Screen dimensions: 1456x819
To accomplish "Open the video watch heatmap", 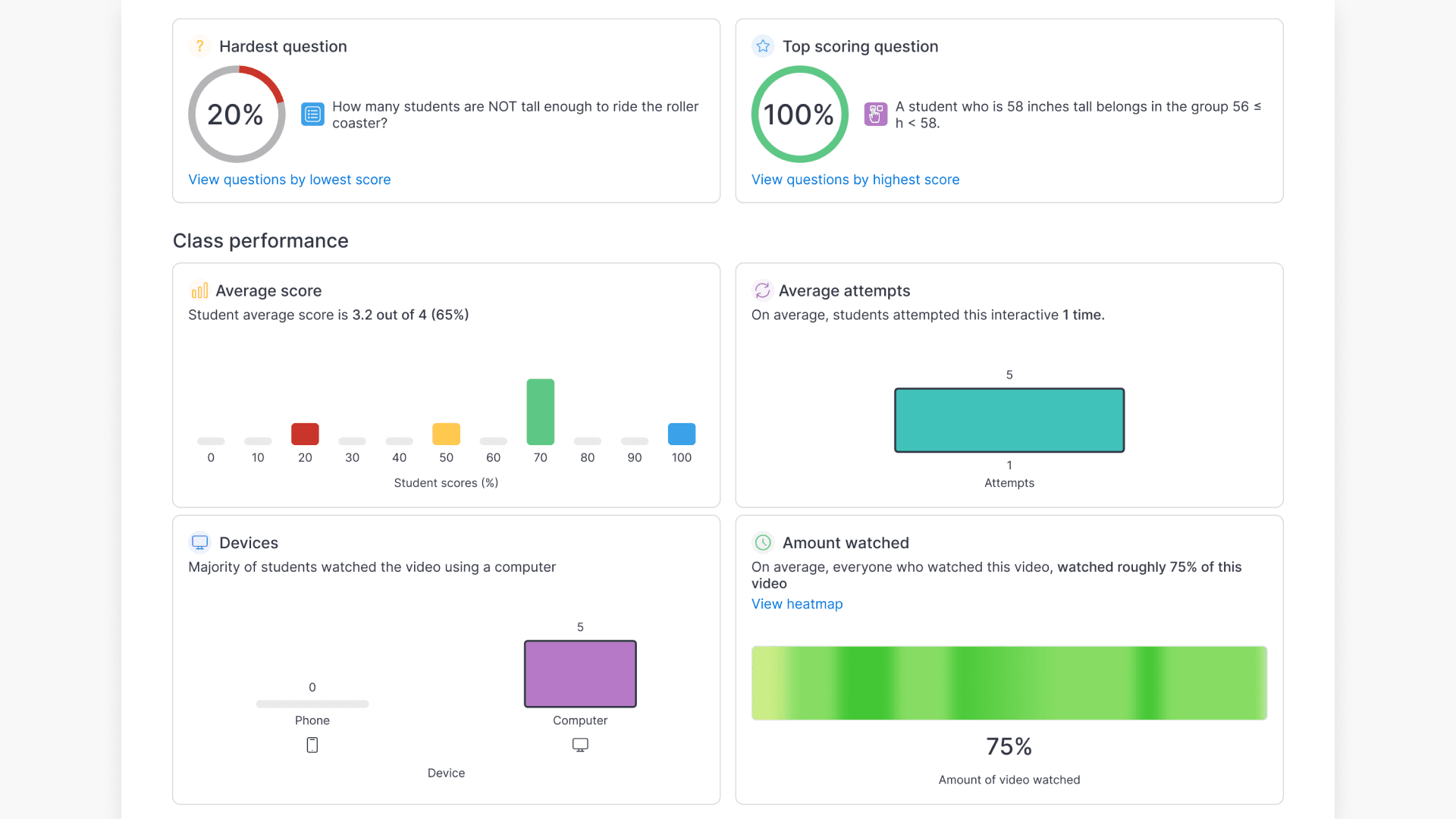I will click(x=797, y=604).
